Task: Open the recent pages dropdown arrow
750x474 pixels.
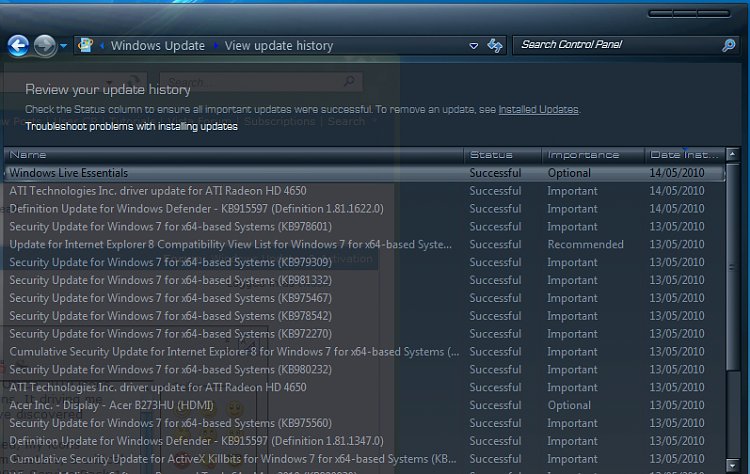Action: pyautogui.click(x=63, y=46)
